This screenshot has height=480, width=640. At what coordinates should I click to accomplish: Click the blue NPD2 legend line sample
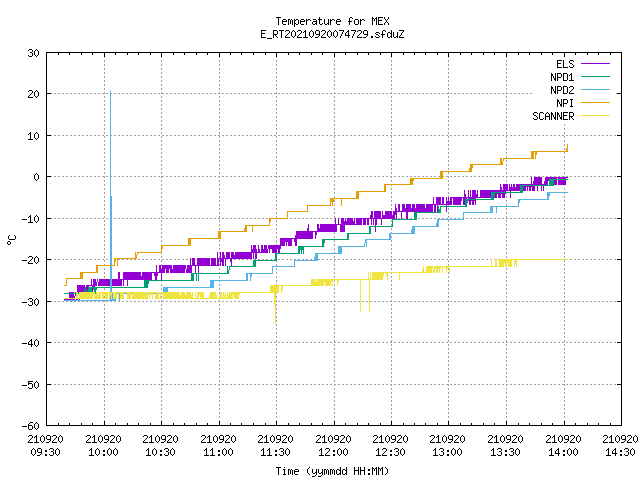(595, 89)
